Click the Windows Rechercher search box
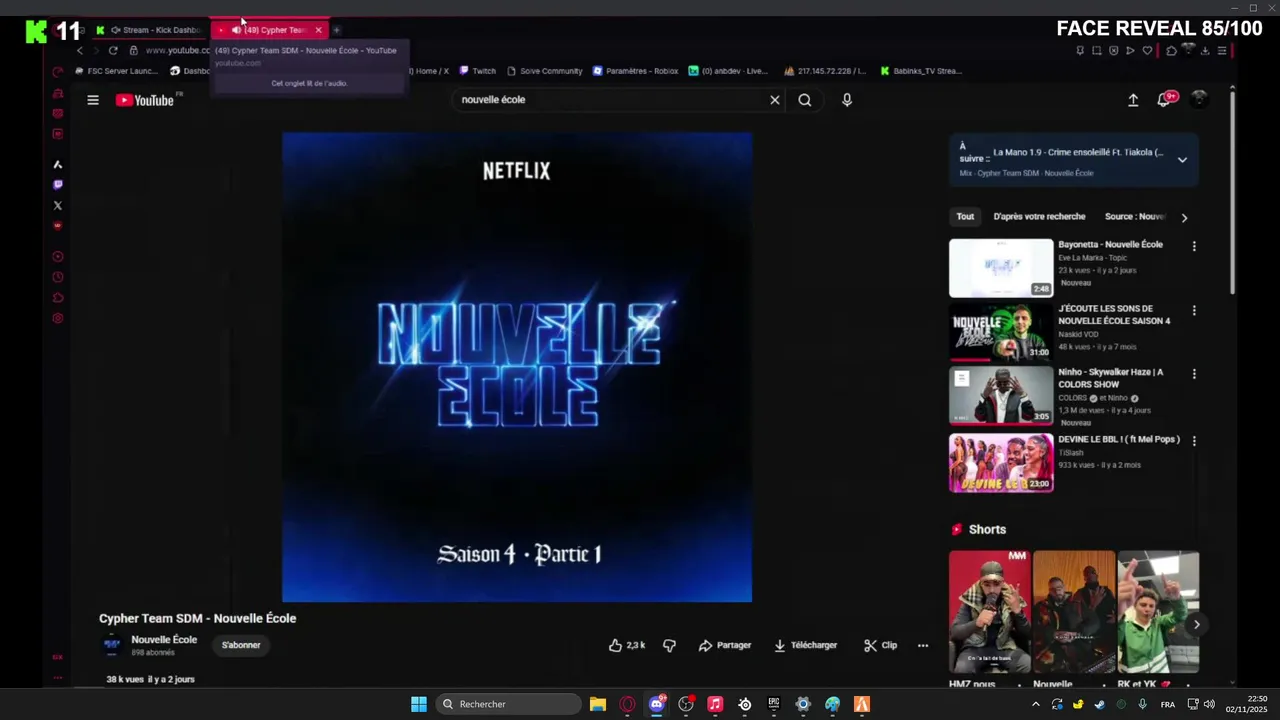1280x720 pixels. coord(510,704)
